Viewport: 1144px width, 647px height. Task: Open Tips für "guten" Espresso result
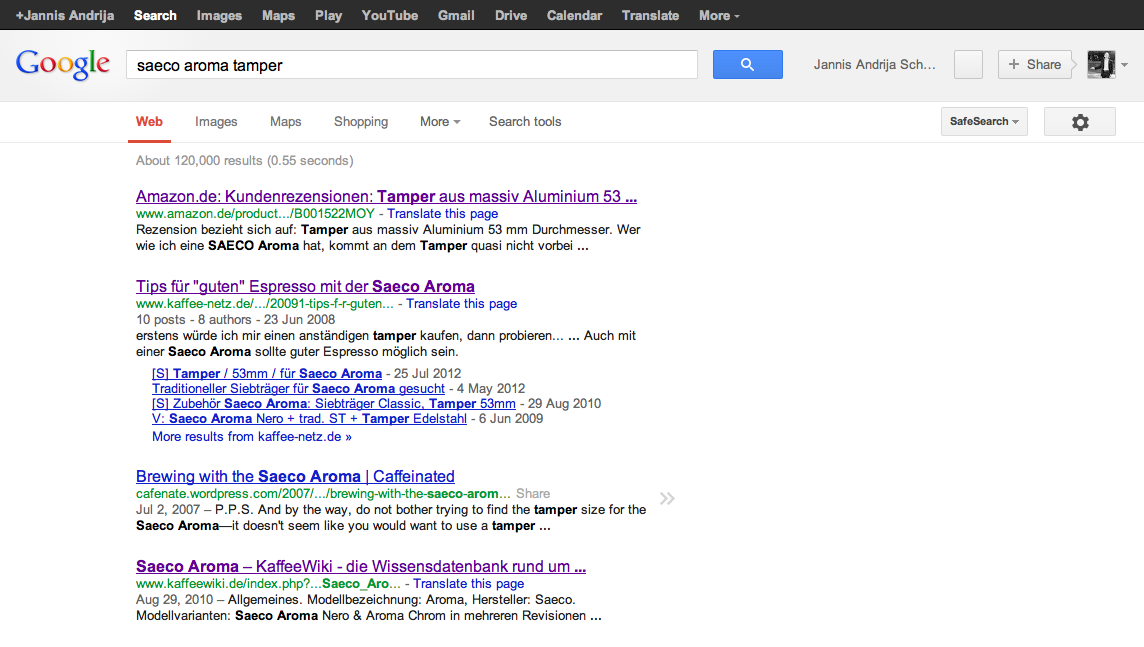[x=305, y=287]
